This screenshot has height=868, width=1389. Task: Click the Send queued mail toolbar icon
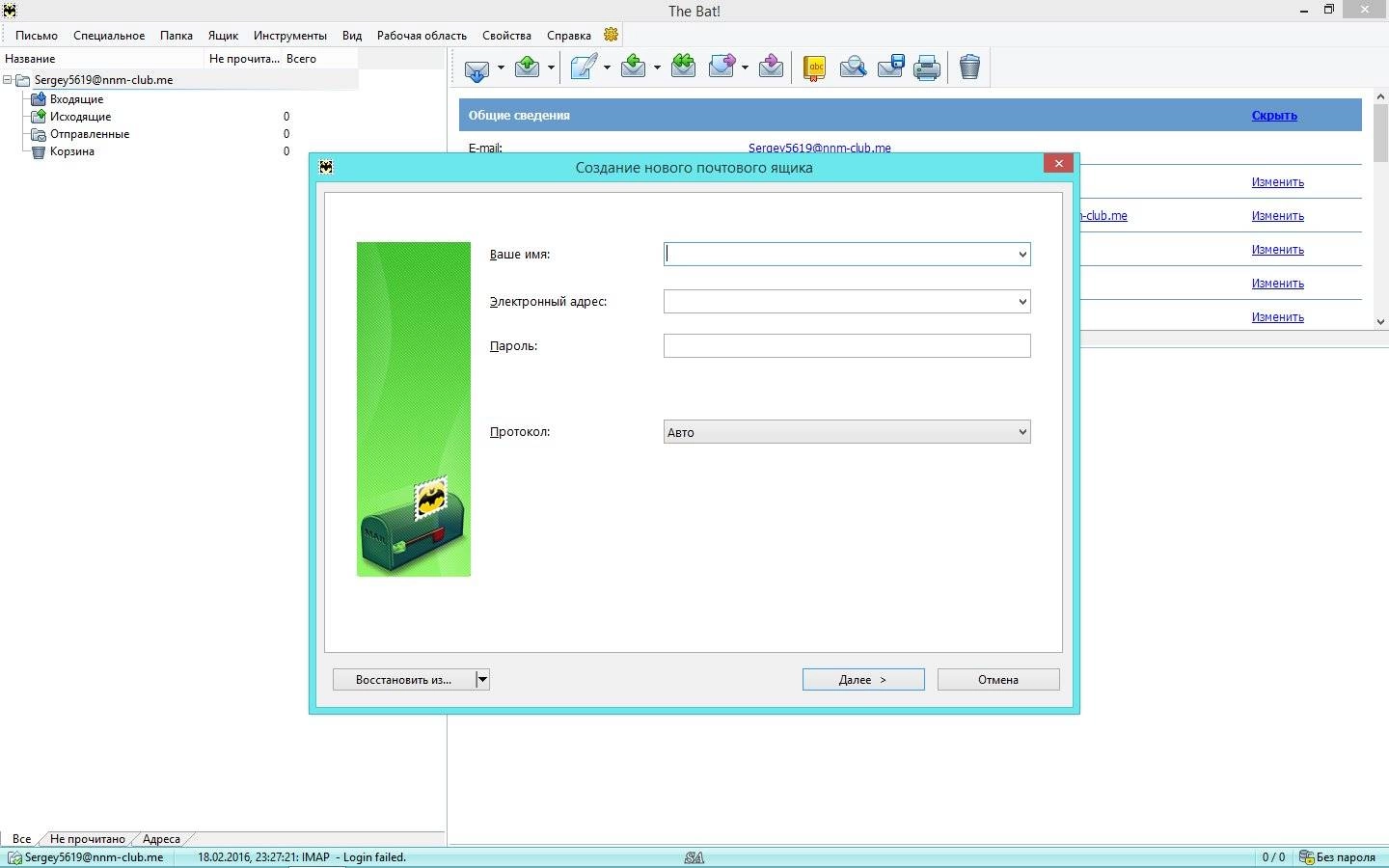click(x=528, y=67)
